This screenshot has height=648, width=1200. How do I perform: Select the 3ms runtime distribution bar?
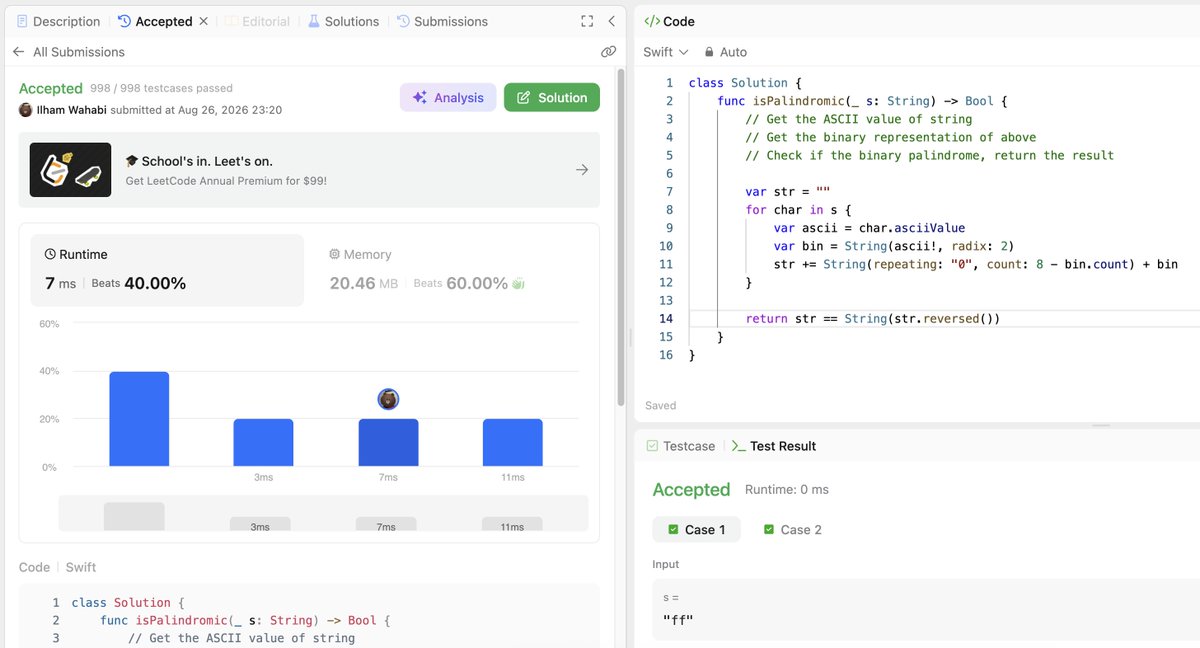point(263,443)
